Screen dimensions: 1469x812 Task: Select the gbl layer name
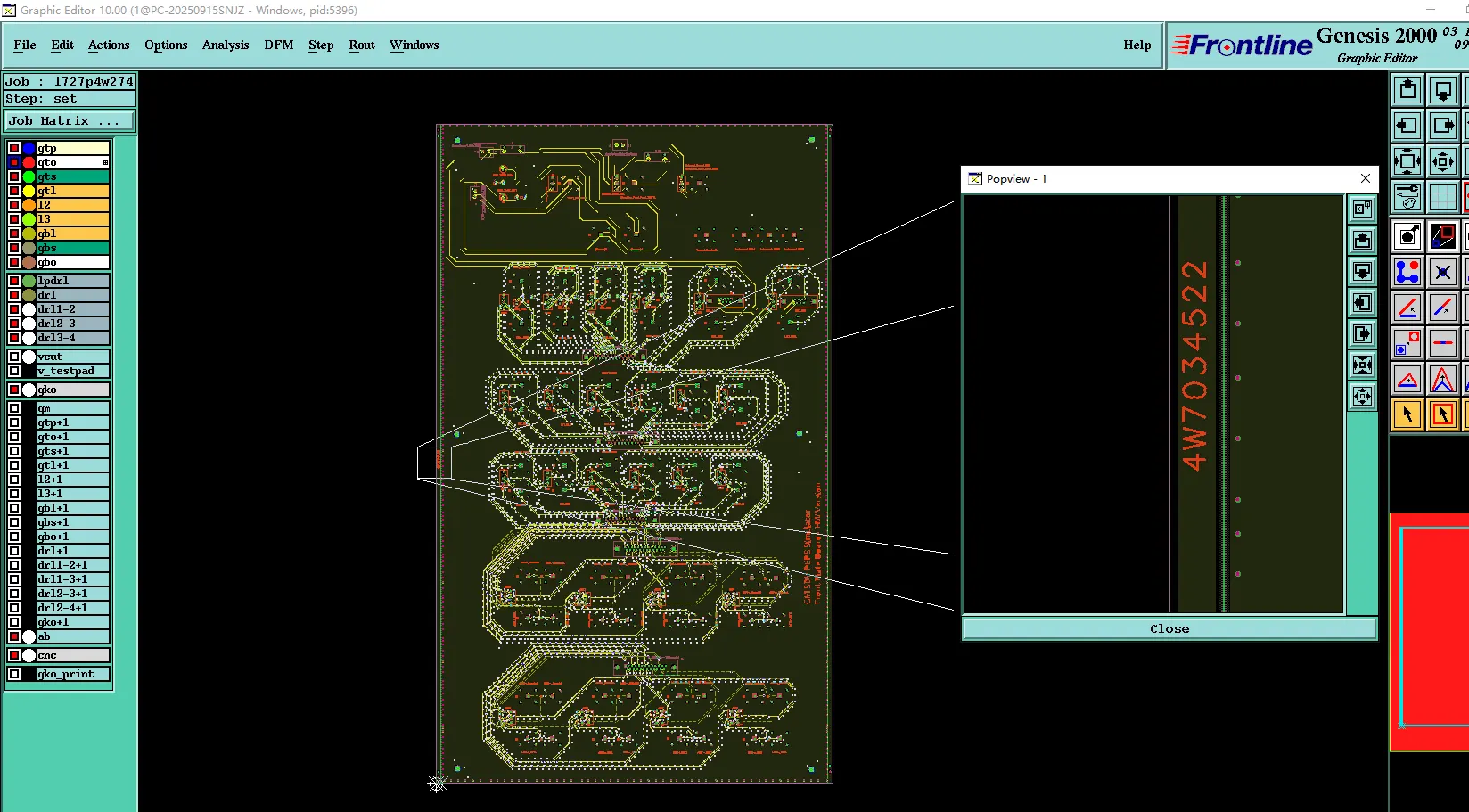click(73, 234)
